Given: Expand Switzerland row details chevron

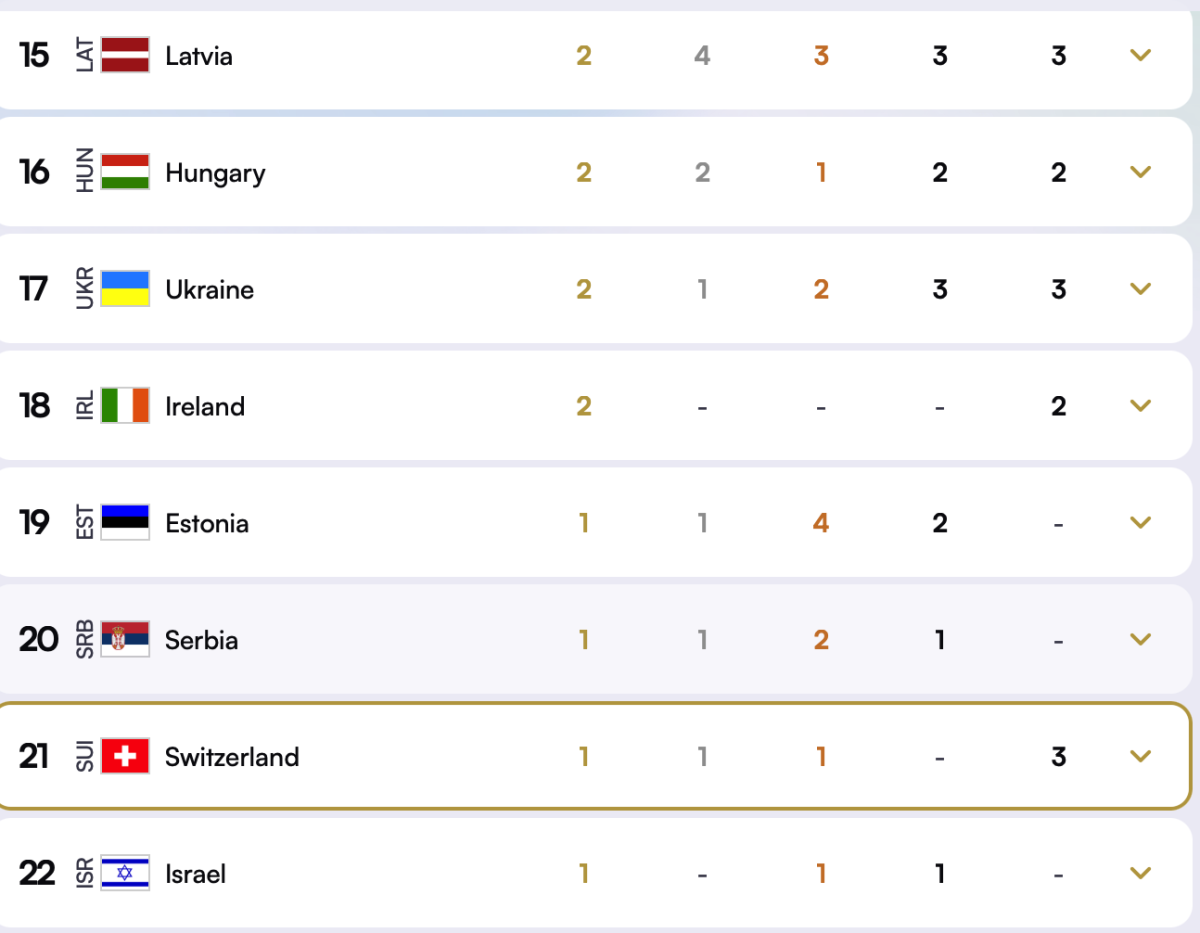Looking at the screenshot, I should (1140, 757).
